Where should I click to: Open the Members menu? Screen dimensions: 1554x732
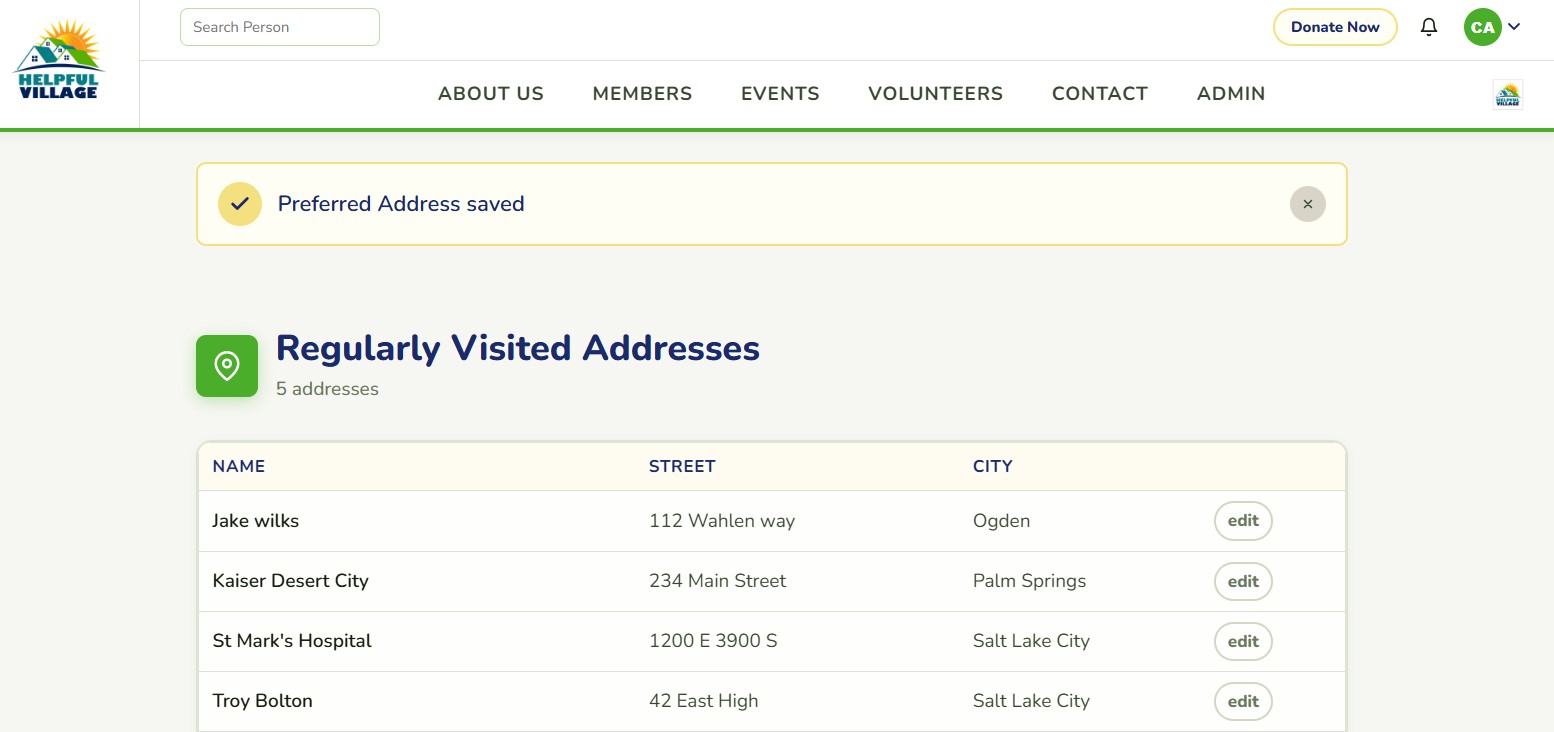point(643,94)
